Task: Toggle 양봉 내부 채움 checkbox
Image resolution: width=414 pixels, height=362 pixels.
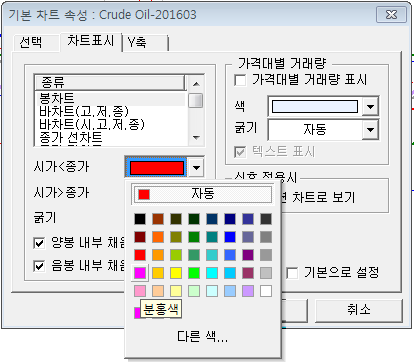Action: [x=39, y=243]
